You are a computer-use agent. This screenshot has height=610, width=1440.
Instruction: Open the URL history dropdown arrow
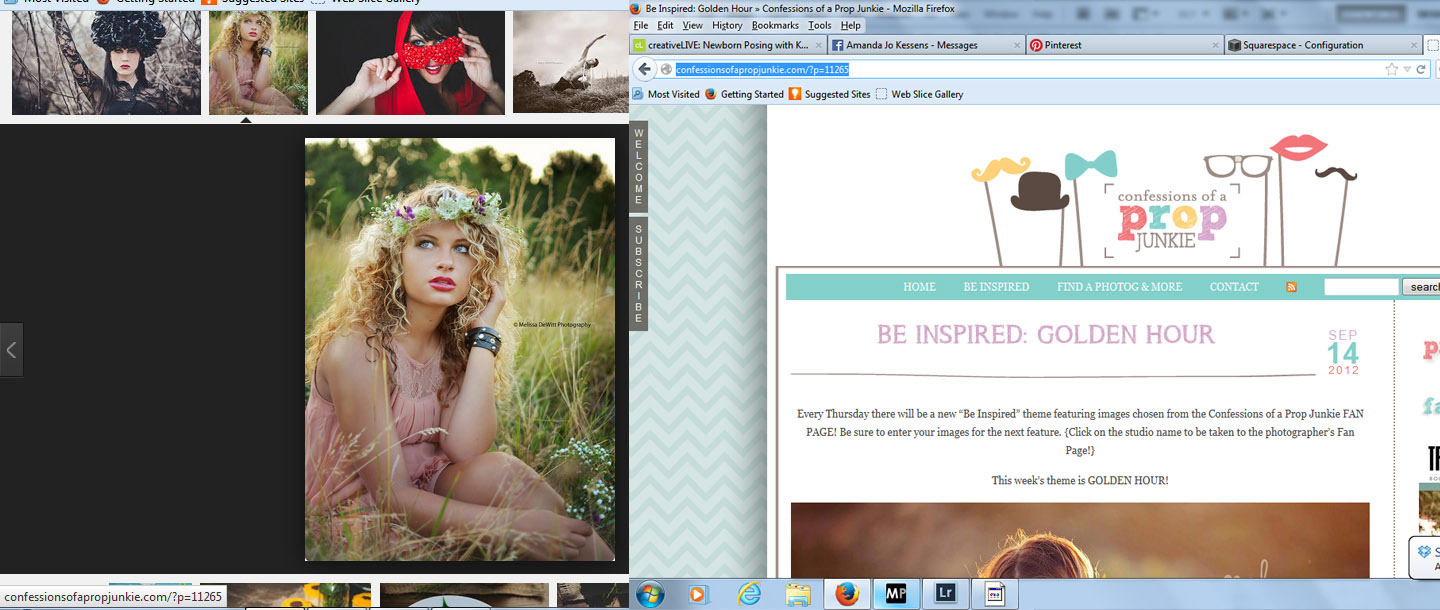point(1407,69)
